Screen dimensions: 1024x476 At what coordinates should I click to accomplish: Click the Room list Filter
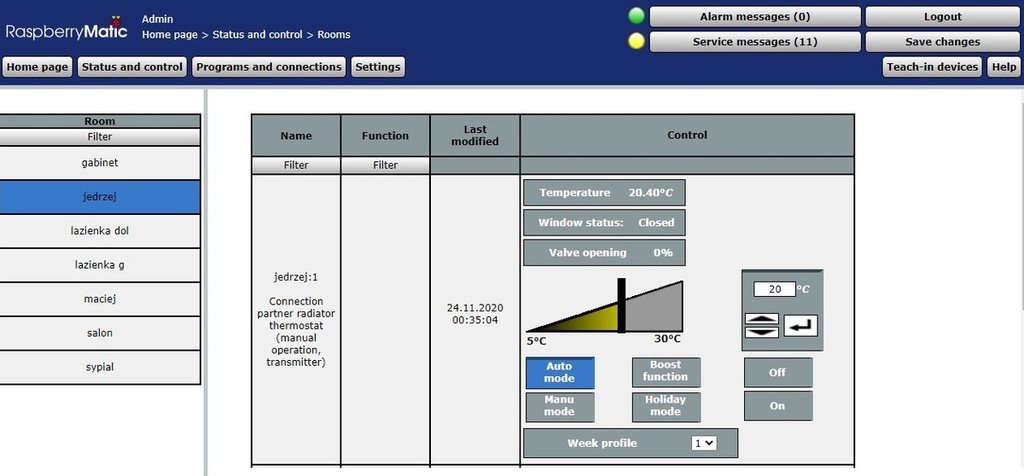(100, 137)
